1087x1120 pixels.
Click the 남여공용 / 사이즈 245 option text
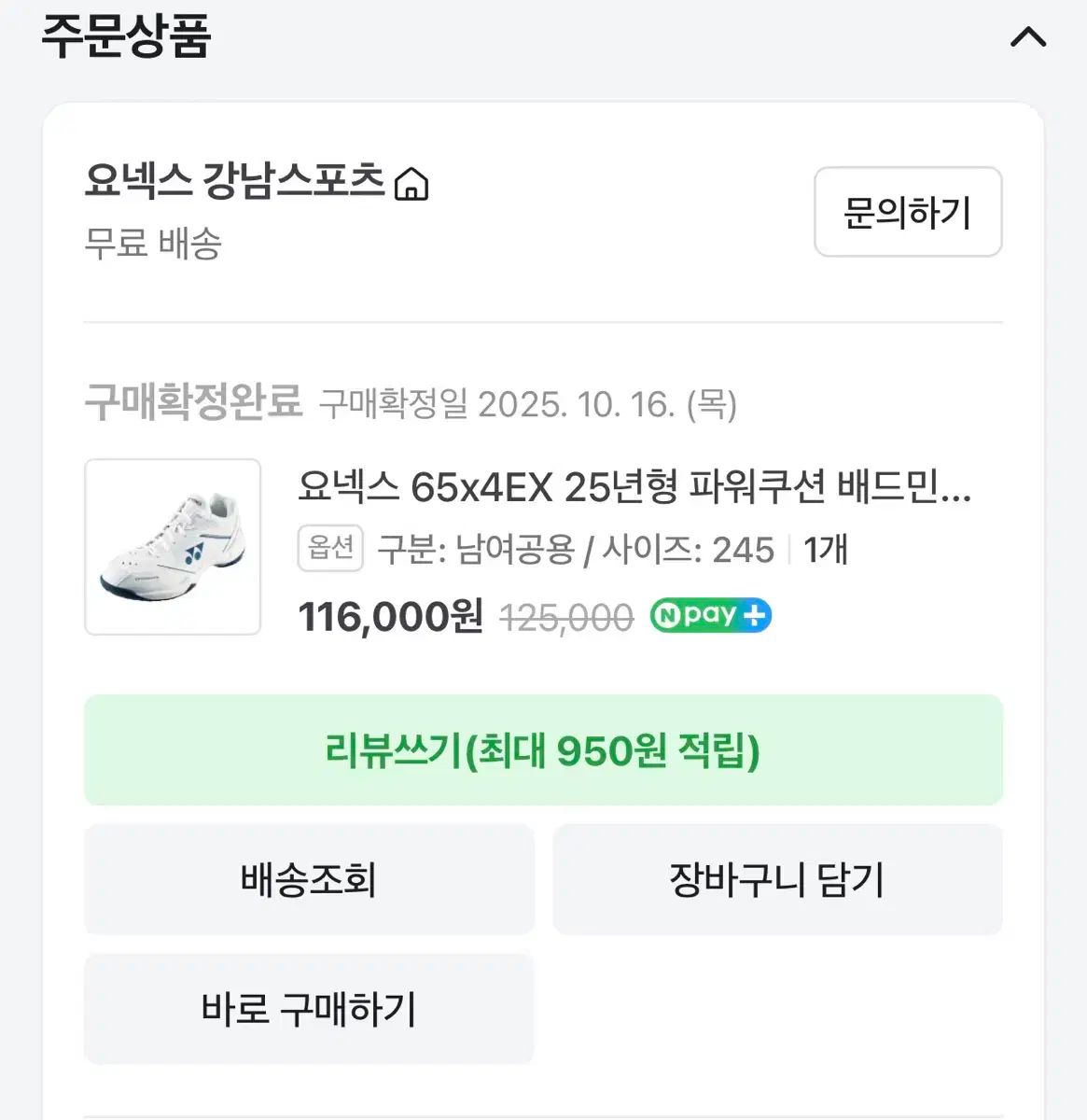tap(576, 550)
